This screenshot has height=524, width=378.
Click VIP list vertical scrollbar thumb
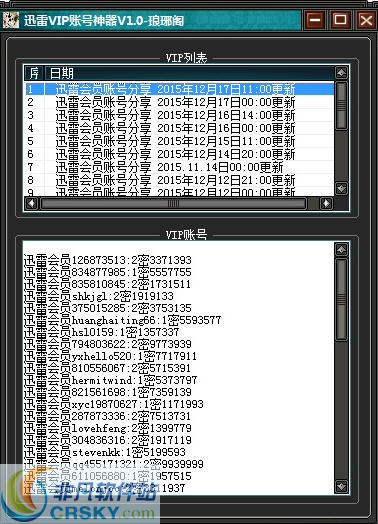pyautogui.click(x=341, y=106)
